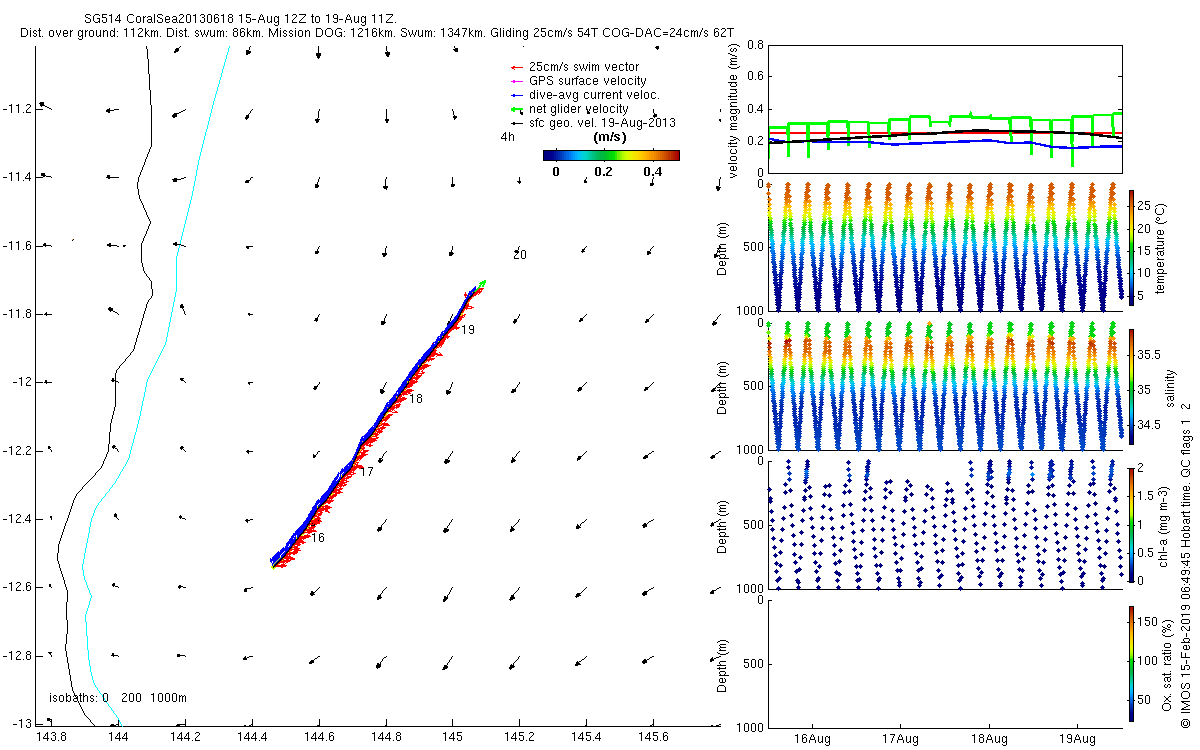1200x750 pixels.
Task: Click the '4h' scale label near legend
Action: [x=507, y=137]
